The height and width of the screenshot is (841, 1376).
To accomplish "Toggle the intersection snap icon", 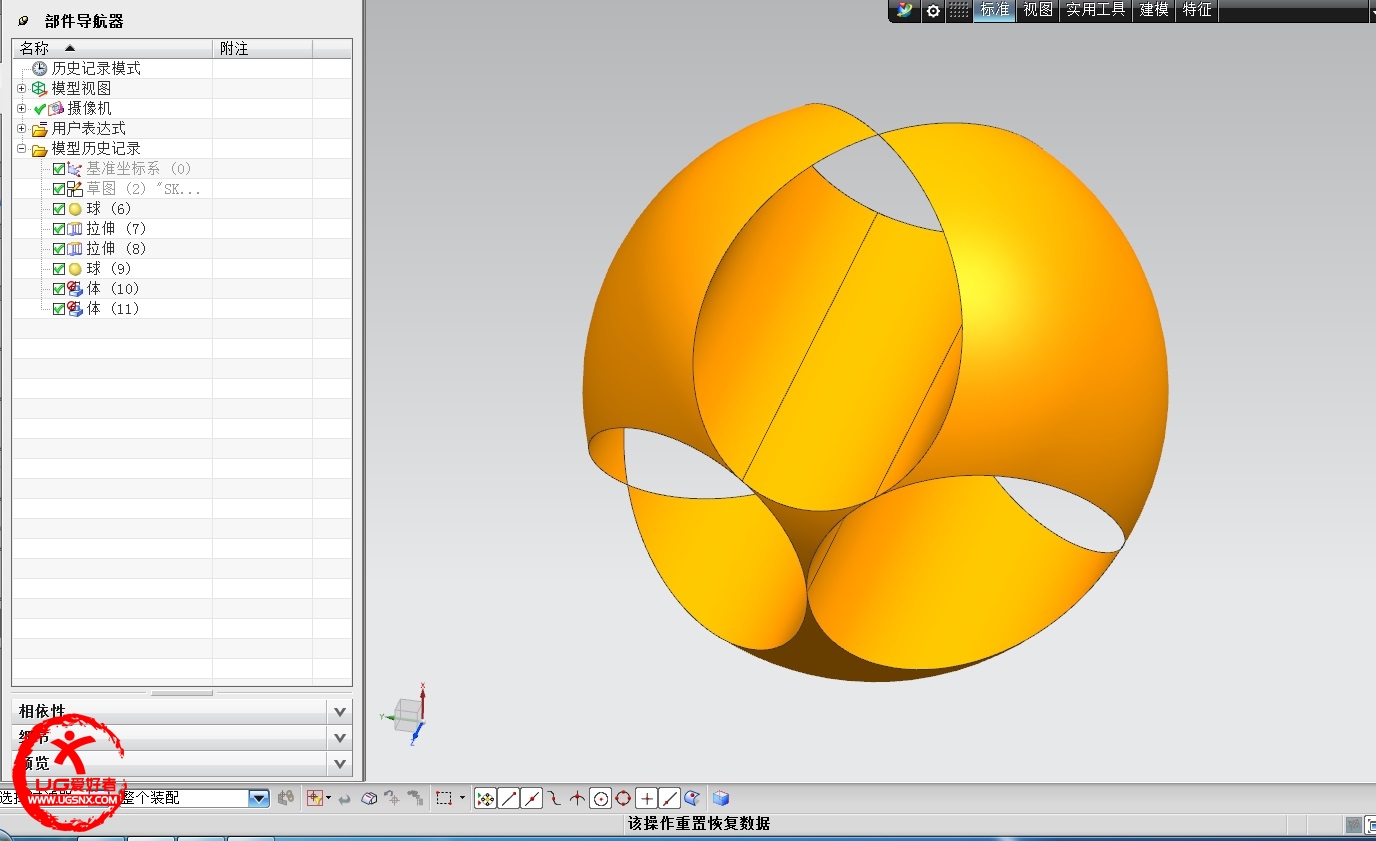I will pos(577,798).
